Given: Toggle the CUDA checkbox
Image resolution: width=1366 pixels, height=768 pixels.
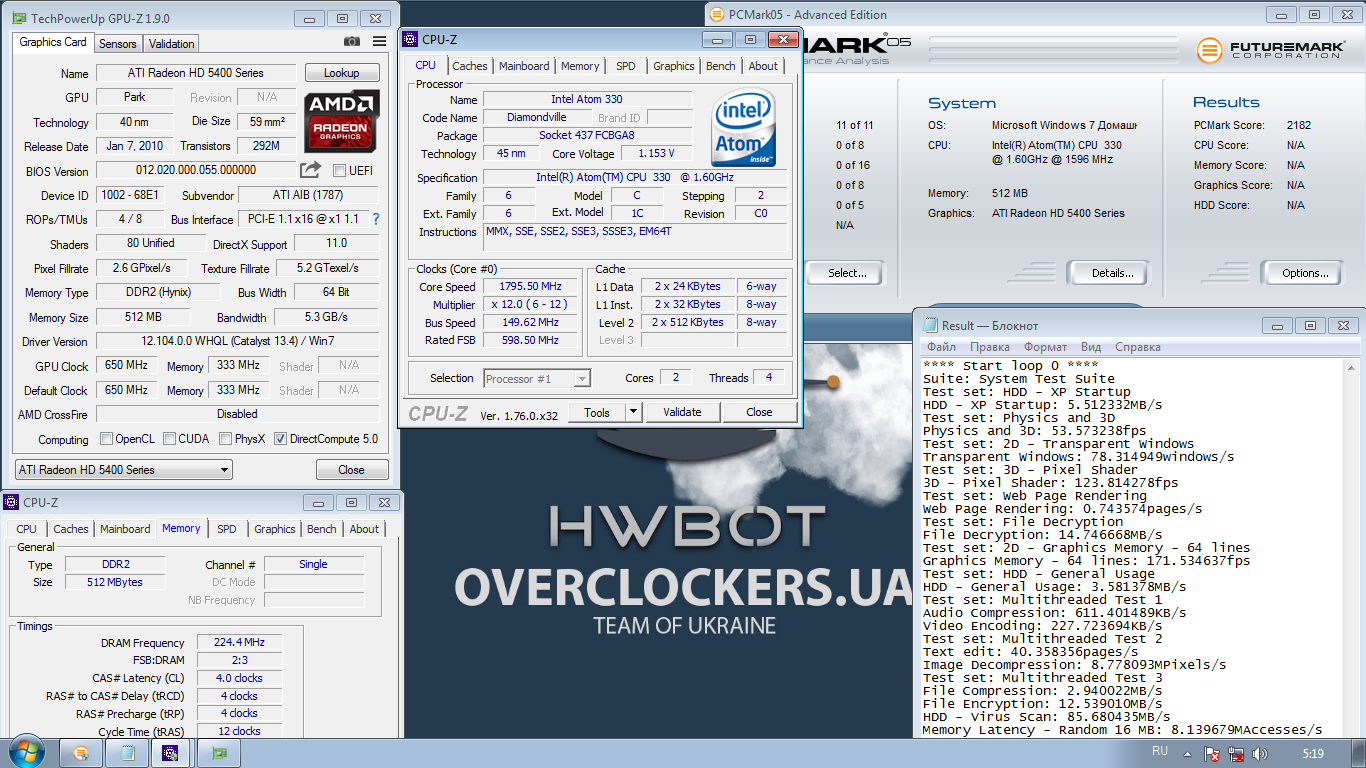Looking at the screenshot, I should 170,438.
